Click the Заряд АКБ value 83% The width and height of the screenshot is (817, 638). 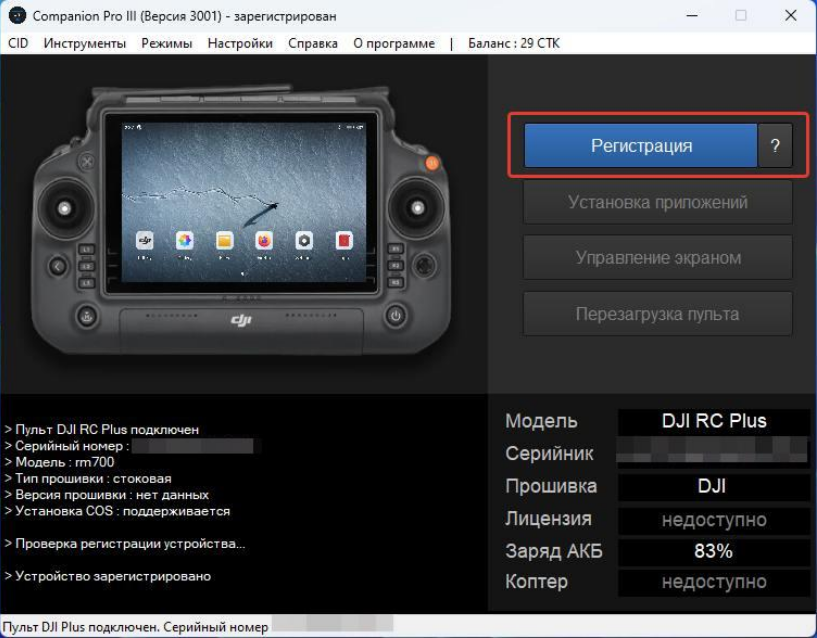pyautogui.click(x=714, y=551)
